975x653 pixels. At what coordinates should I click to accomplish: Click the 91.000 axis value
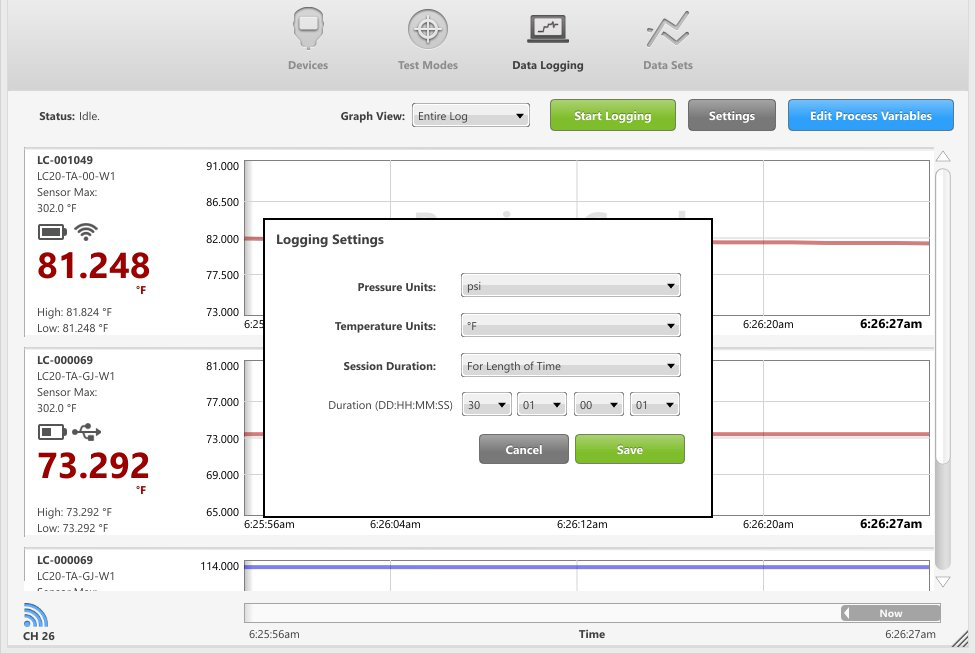click(x=222, y=166)
